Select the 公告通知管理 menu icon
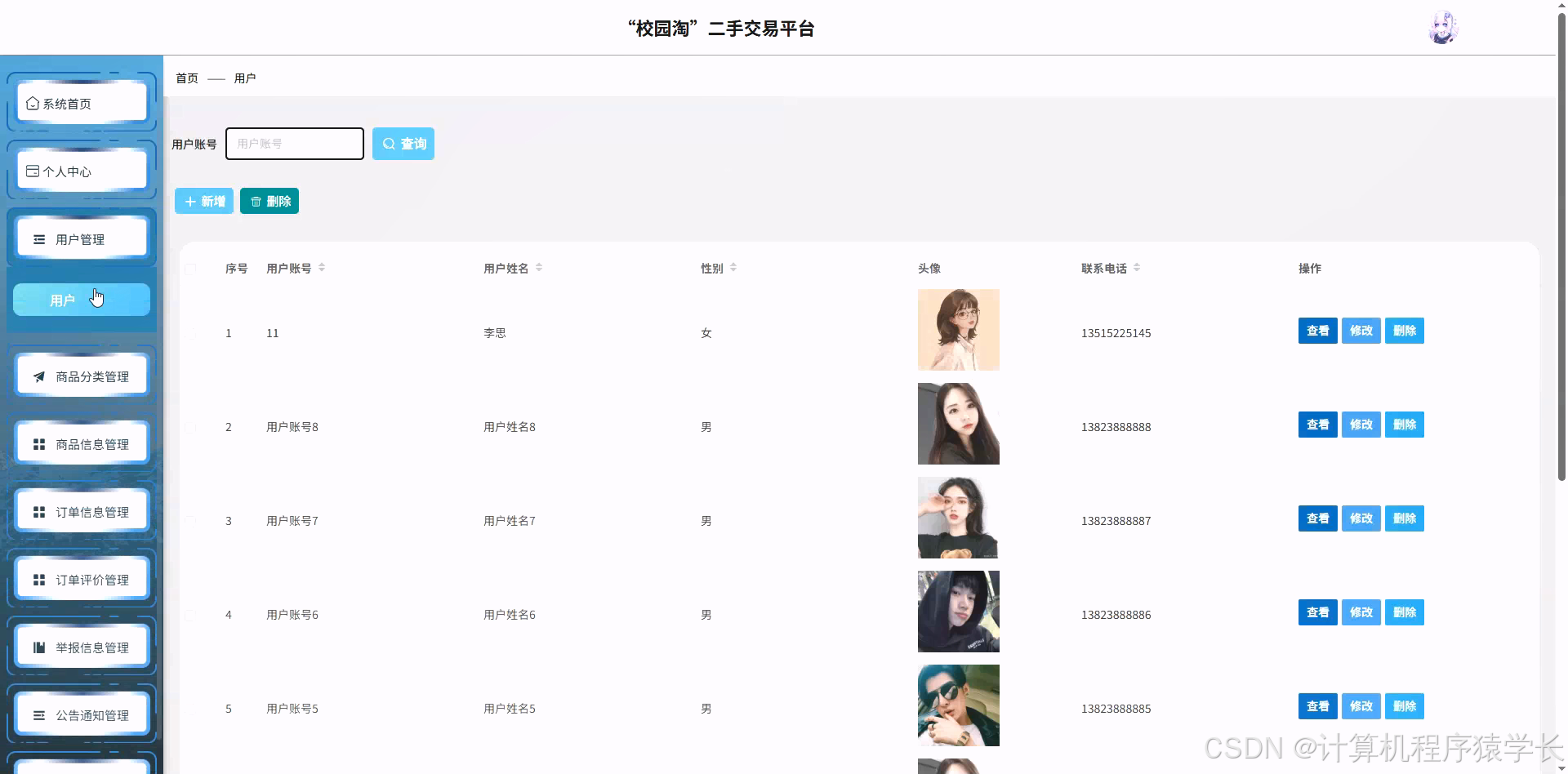Image resolution: width=1568 pixels, height=774 pixels. [38, 714]
